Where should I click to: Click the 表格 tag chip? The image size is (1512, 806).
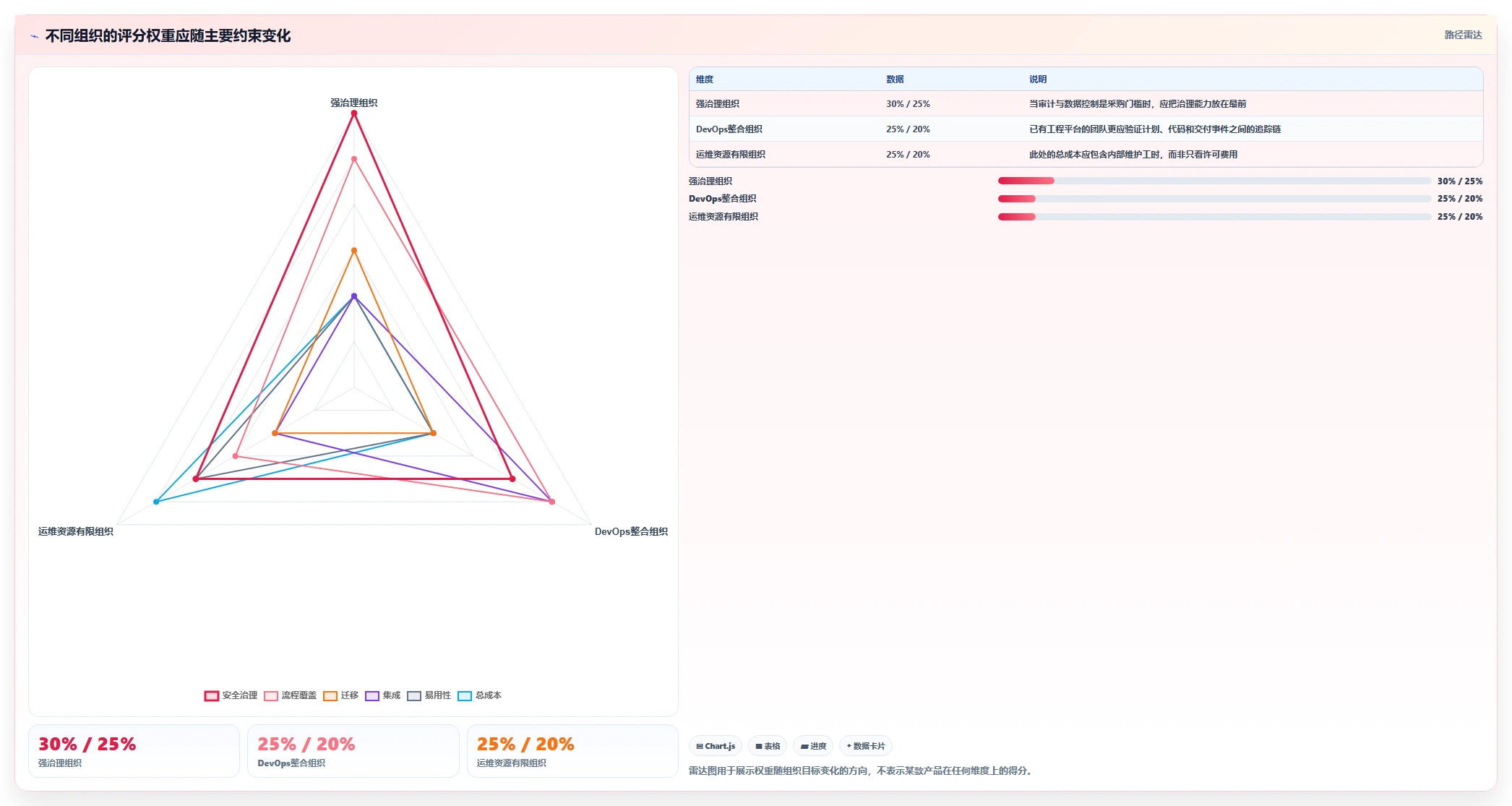768,746
